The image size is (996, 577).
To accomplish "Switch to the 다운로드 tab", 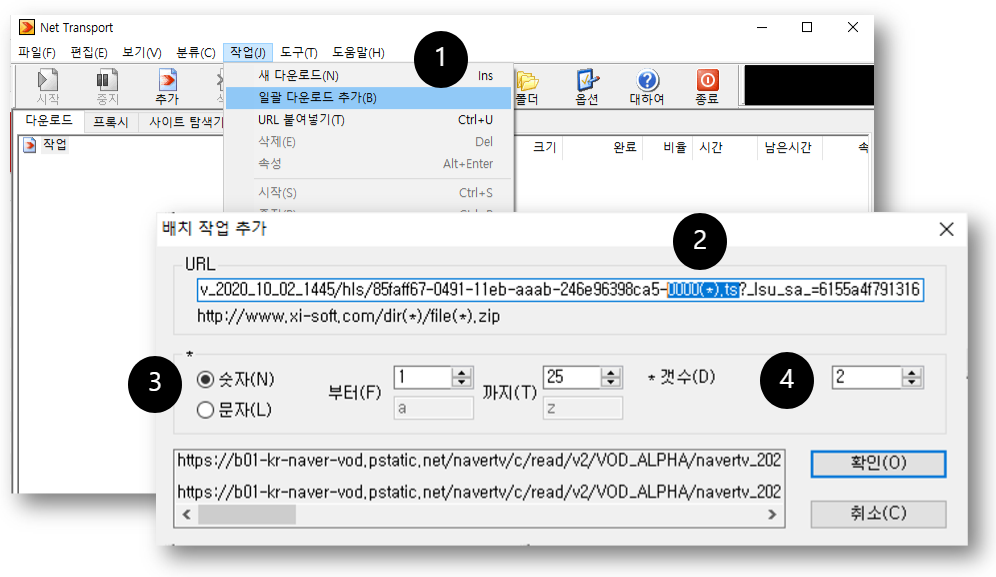I will (x=48, y=120).
